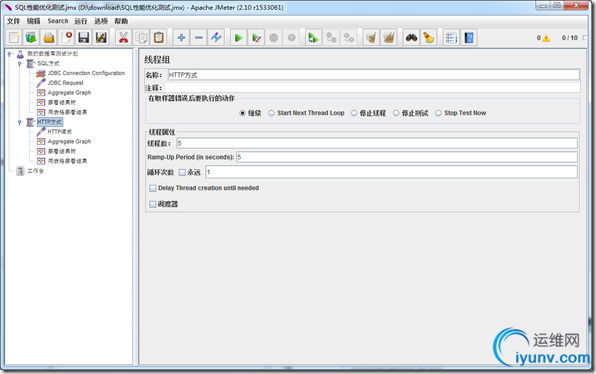This screenshot has width=596, height=374.
Task: Click the Copy toolbar icon
Action: click(x=141, y=38)
